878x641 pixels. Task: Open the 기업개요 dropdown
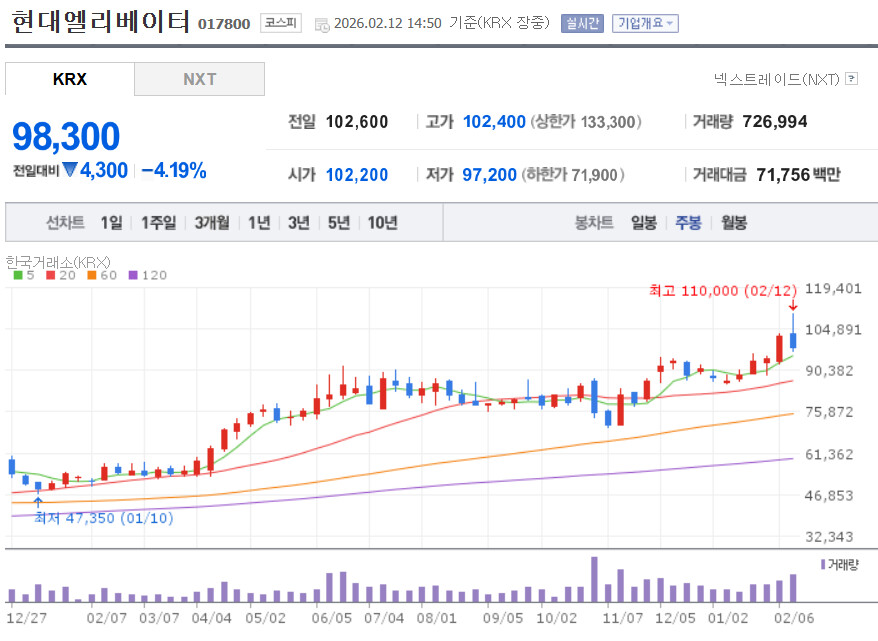(645, 24)
